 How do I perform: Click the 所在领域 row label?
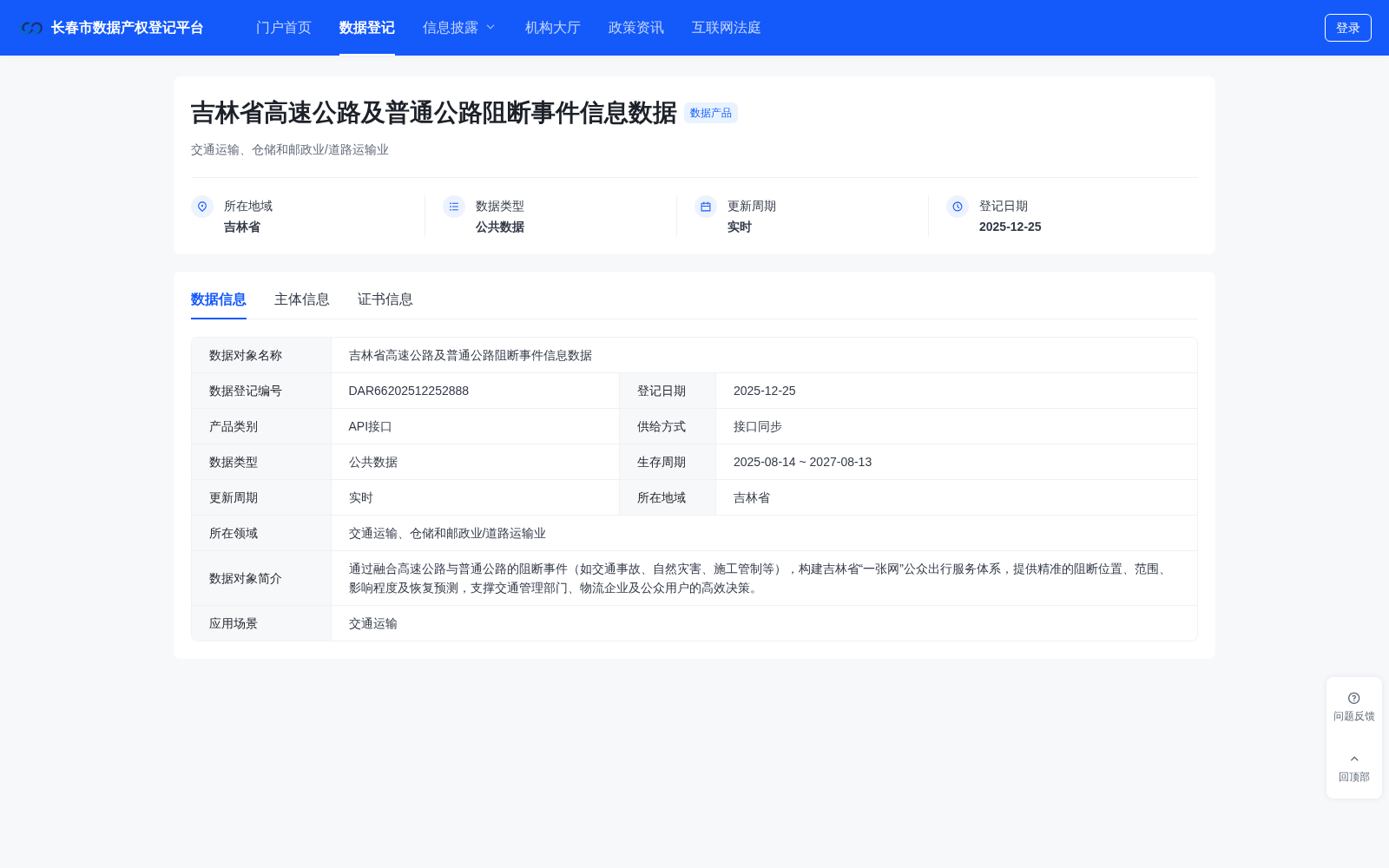click(x=234, y=533)
